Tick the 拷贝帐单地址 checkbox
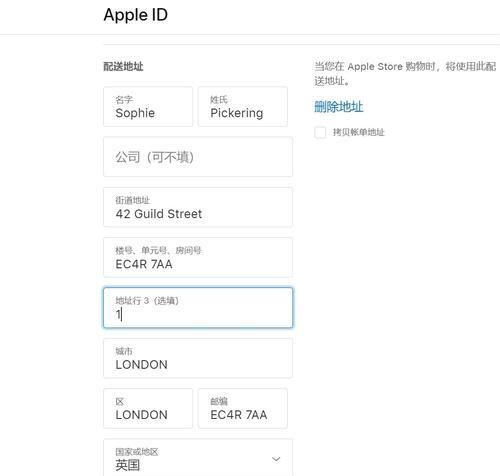500x476 pixels. point(320,132)
